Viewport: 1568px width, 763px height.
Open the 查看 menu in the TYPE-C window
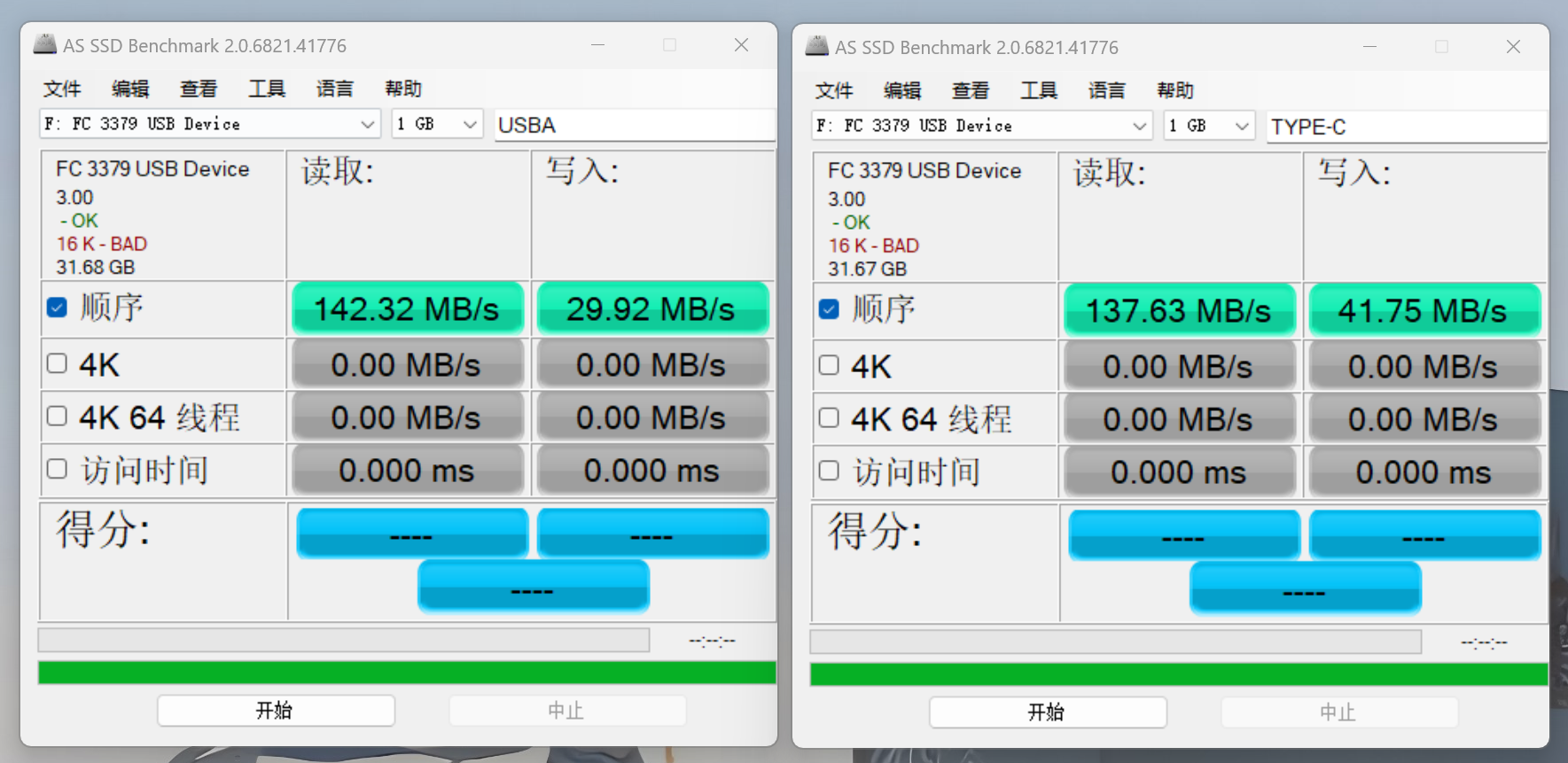pos(971,90)
